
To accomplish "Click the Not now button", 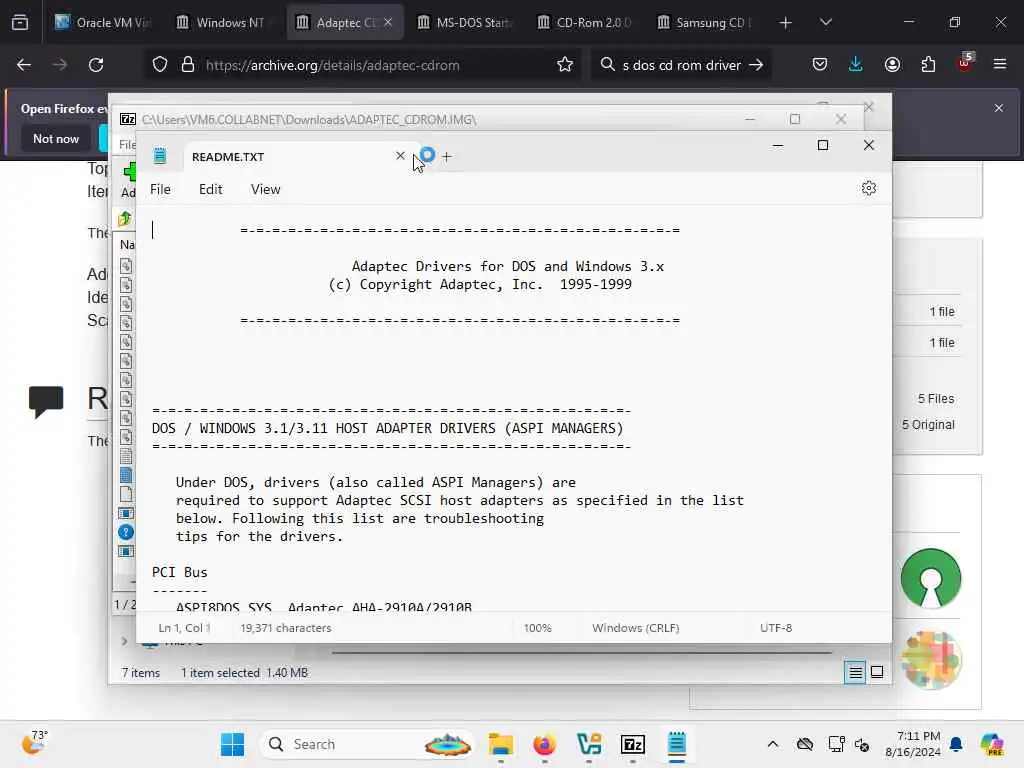I will [56, 138].
